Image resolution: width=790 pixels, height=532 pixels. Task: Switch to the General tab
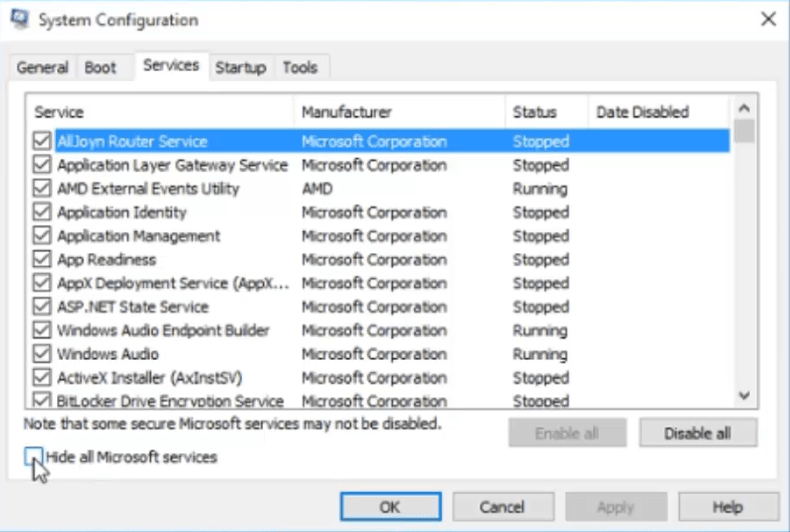click(x=43, y=68)
